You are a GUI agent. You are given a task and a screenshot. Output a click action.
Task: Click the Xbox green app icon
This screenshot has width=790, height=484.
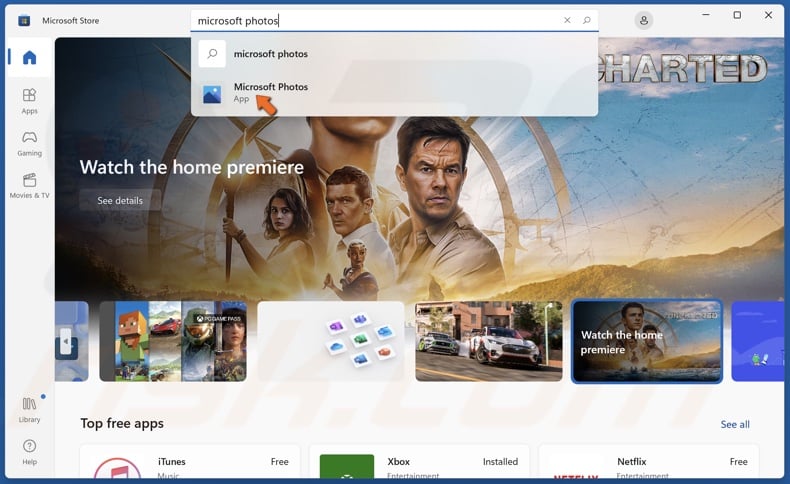(347, 466)
